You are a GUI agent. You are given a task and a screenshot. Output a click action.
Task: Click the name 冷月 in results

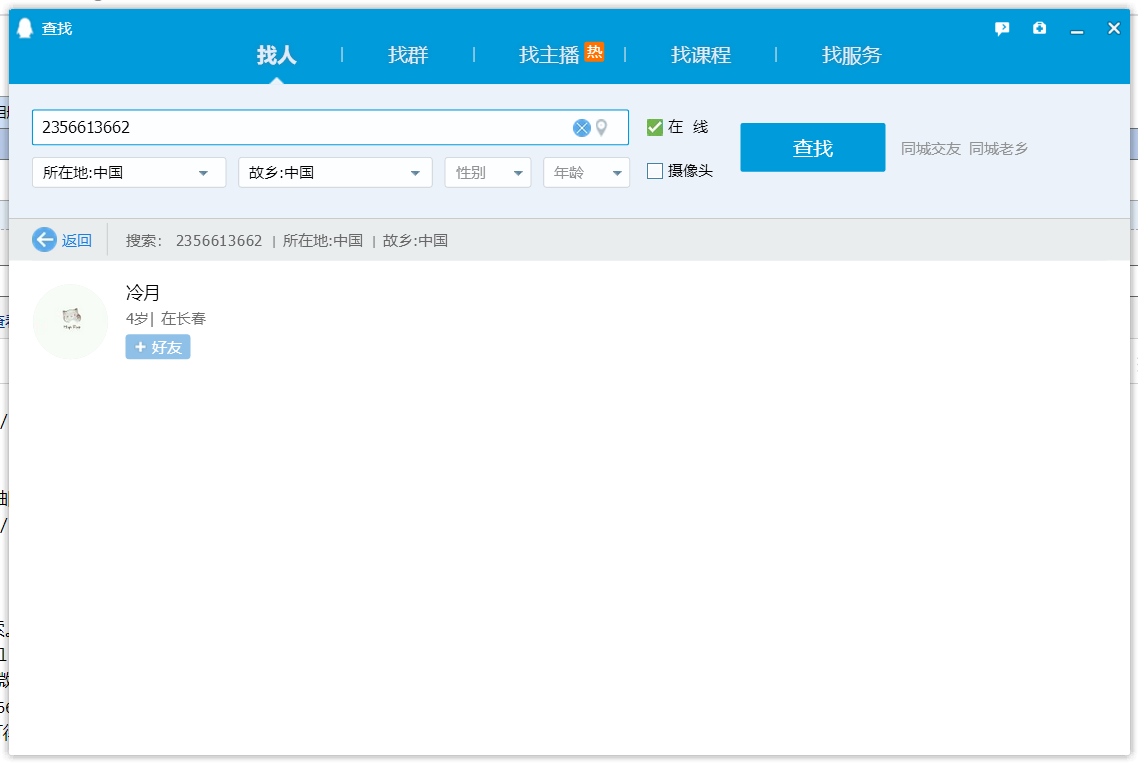pos(142,293)
